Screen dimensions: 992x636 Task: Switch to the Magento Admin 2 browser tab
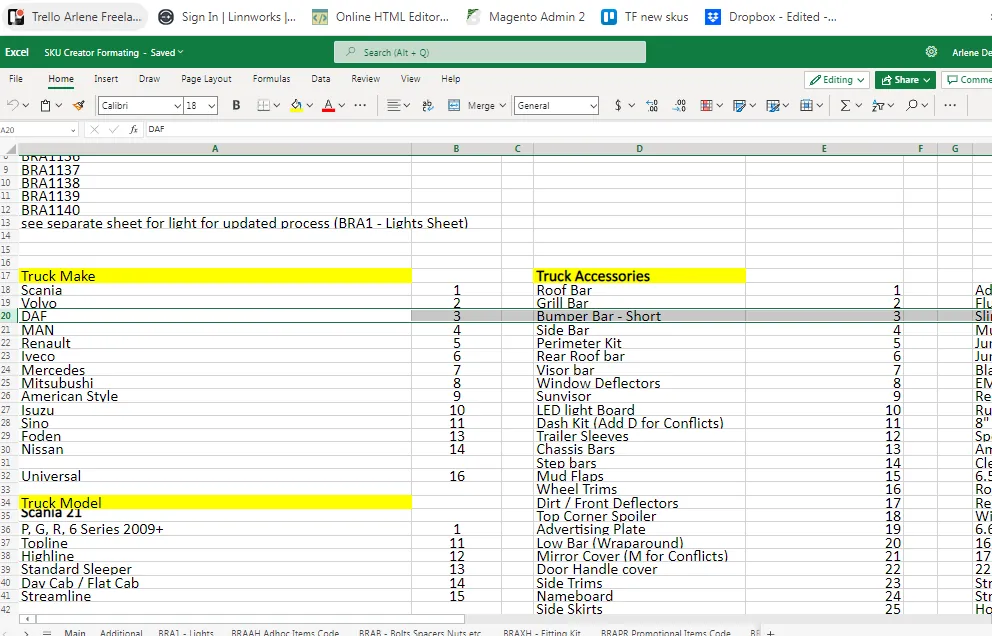[x=524, y=17]
